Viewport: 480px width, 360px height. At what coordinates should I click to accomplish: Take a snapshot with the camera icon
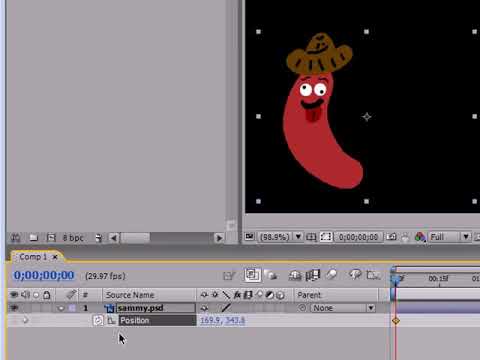click(392, 237)
